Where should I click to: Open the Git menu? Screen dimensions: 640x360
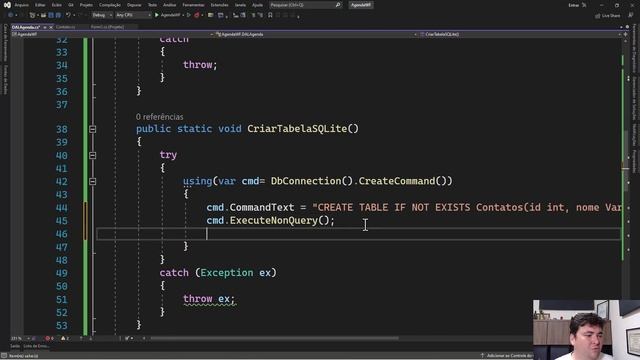pyautogui.click(x=71, y=5)
